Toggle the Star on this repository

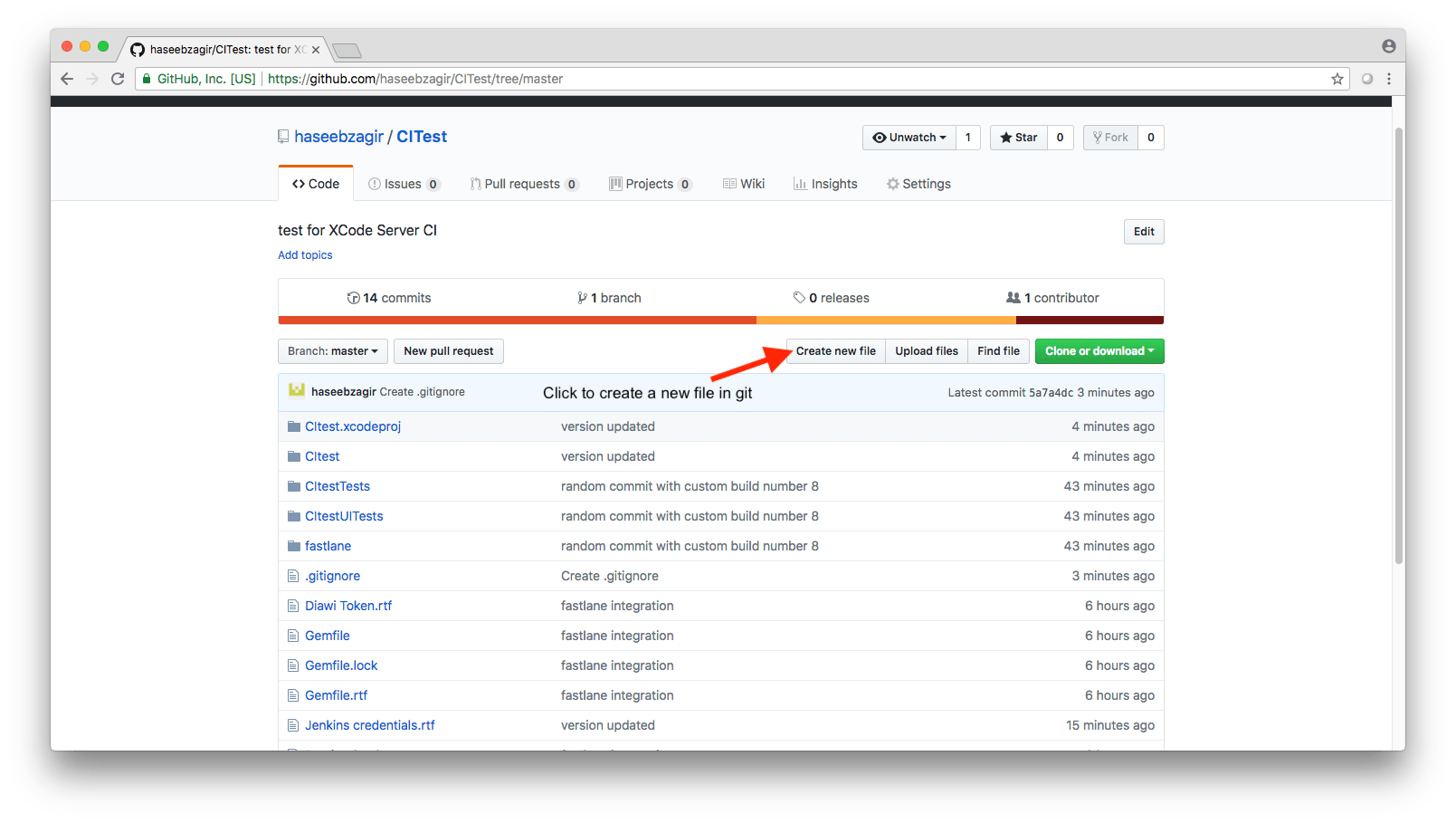(x=1018, y=137)
